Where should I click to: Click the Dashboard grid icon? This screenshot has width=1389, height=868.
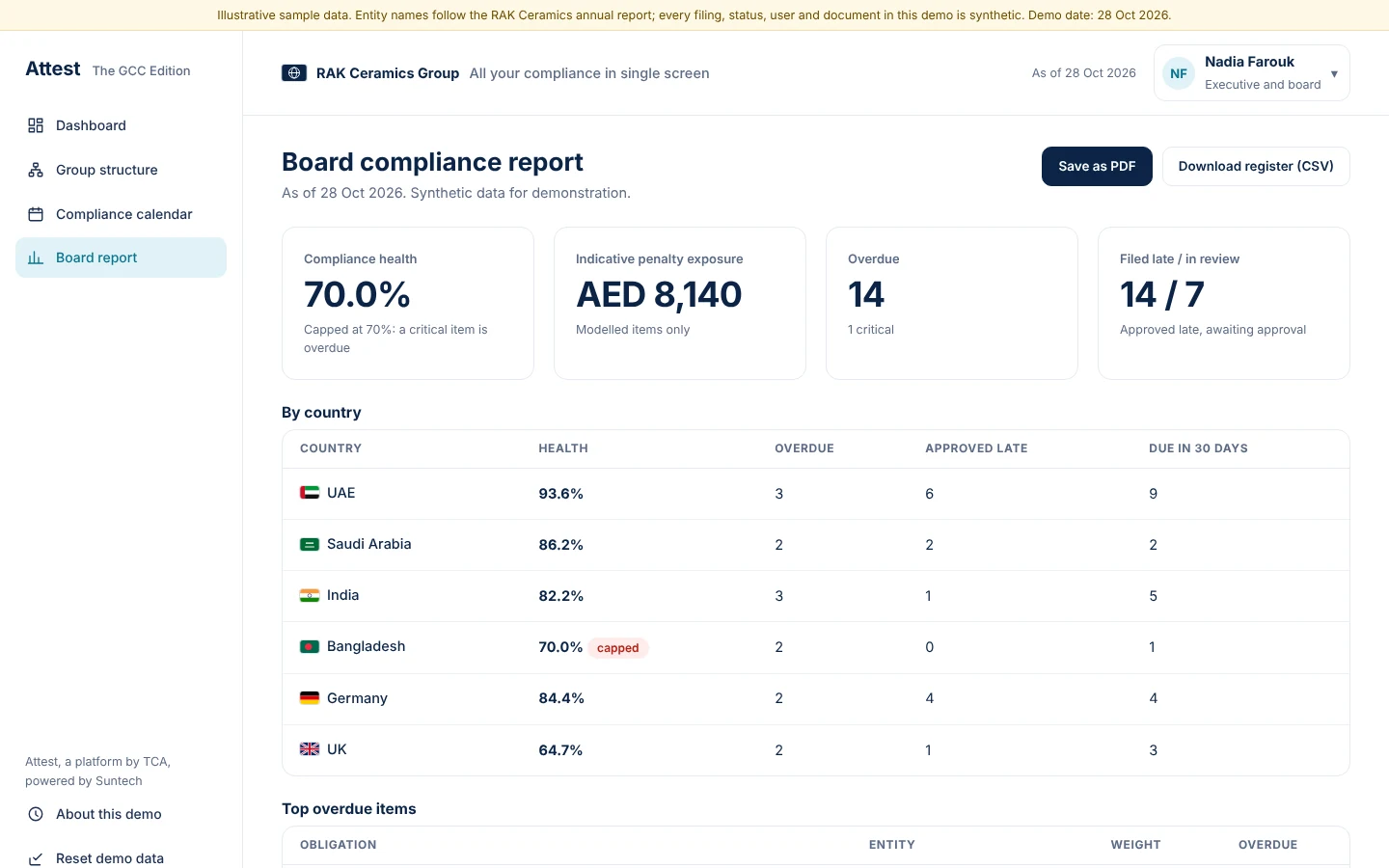point(36,125)
